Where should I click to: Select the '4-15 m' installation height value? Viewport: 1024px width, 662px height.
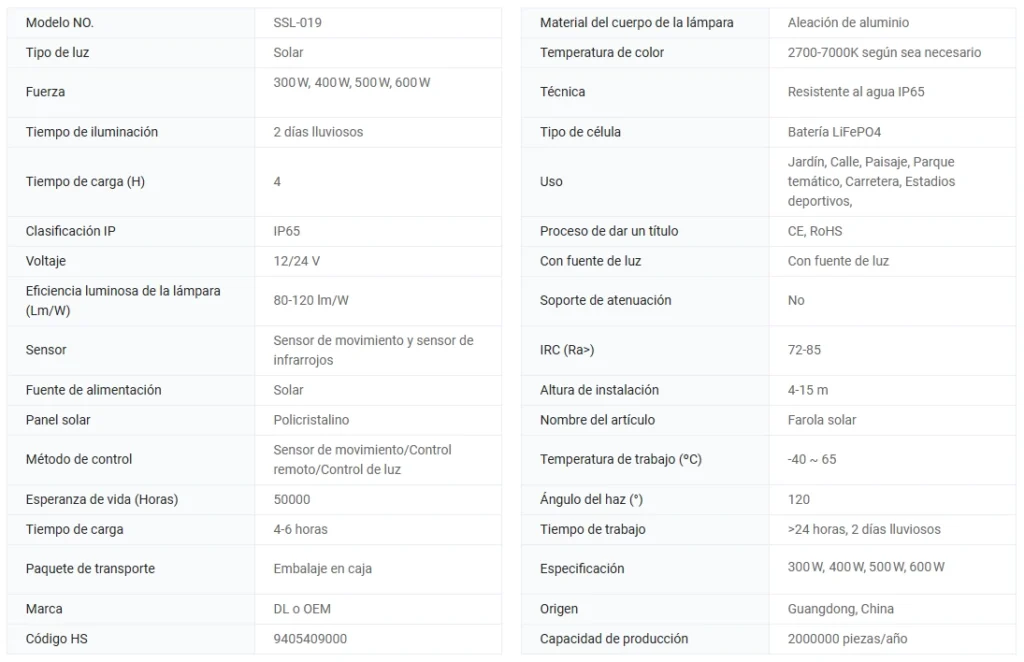click(x=808, y=390)
